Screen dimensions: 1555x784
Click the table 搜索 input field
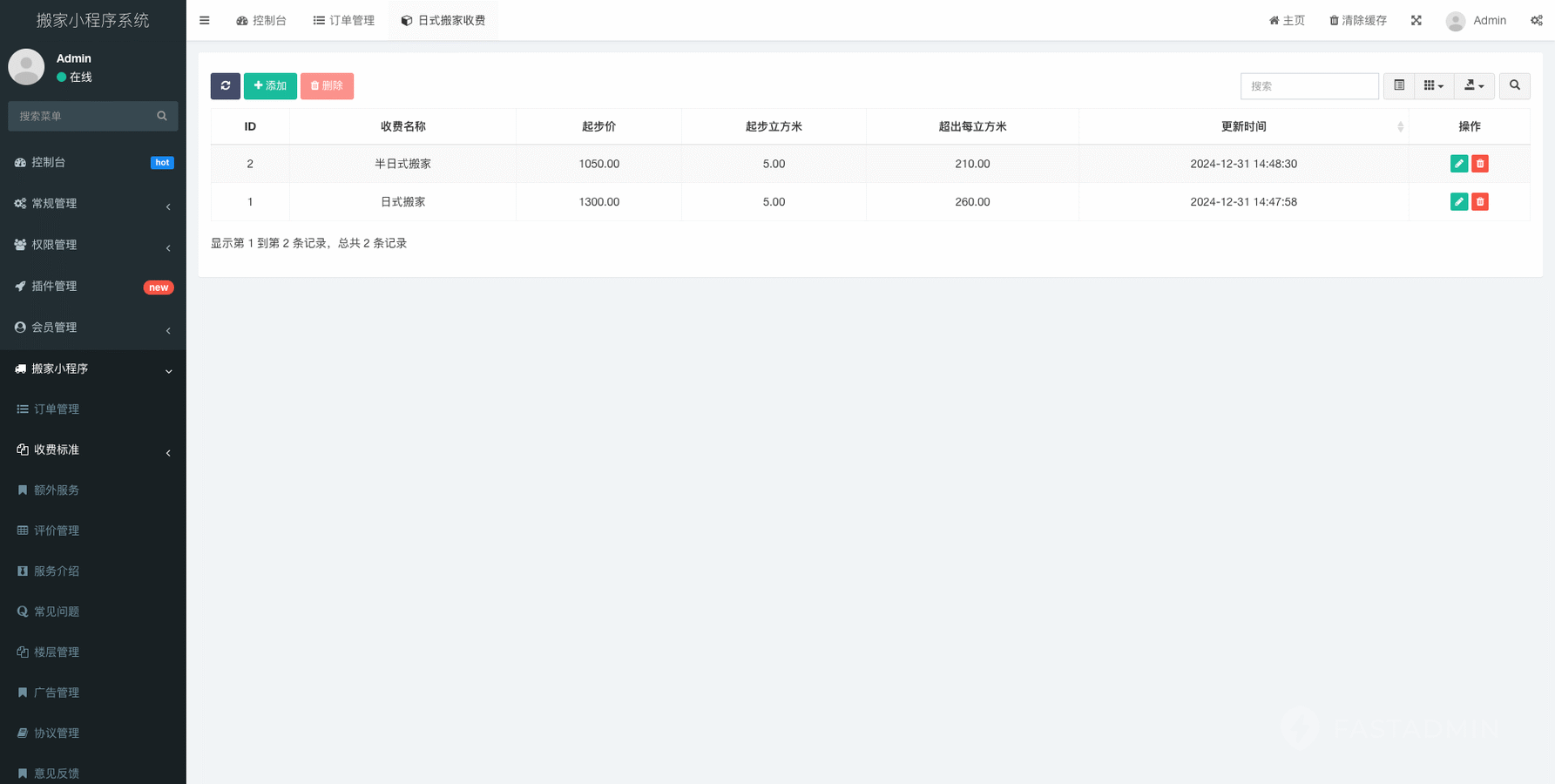[x=1308, y=85]
